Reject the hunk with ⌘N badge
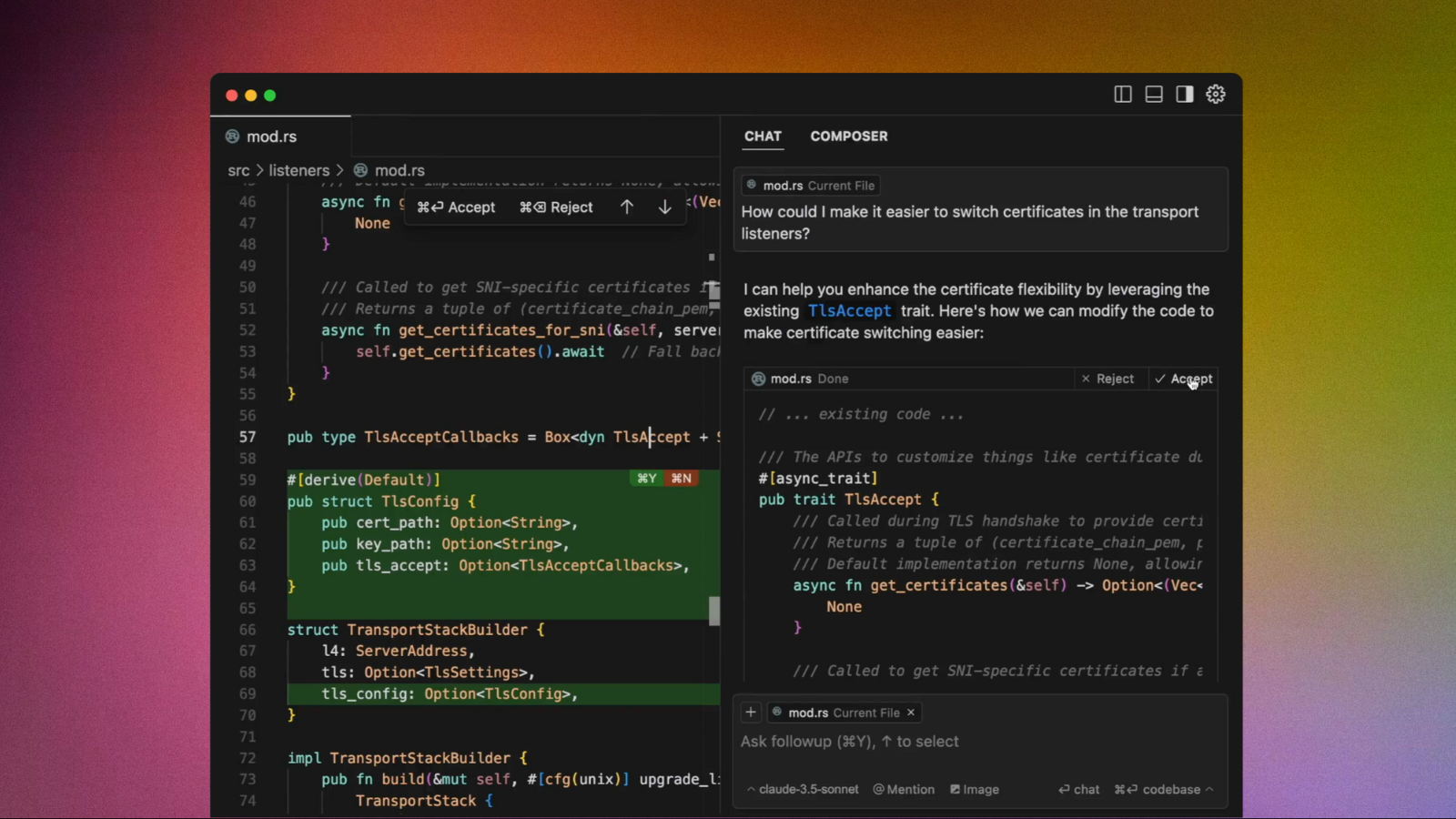 (682, 479)
